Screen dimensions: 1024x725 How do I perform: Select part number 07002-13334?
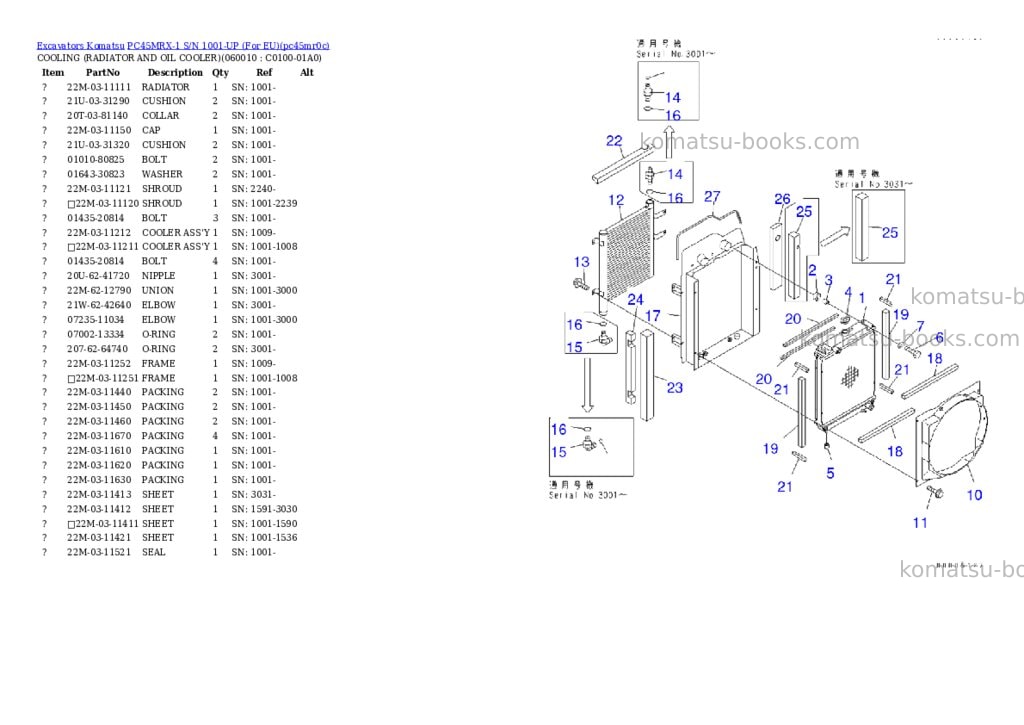(95, 334)
